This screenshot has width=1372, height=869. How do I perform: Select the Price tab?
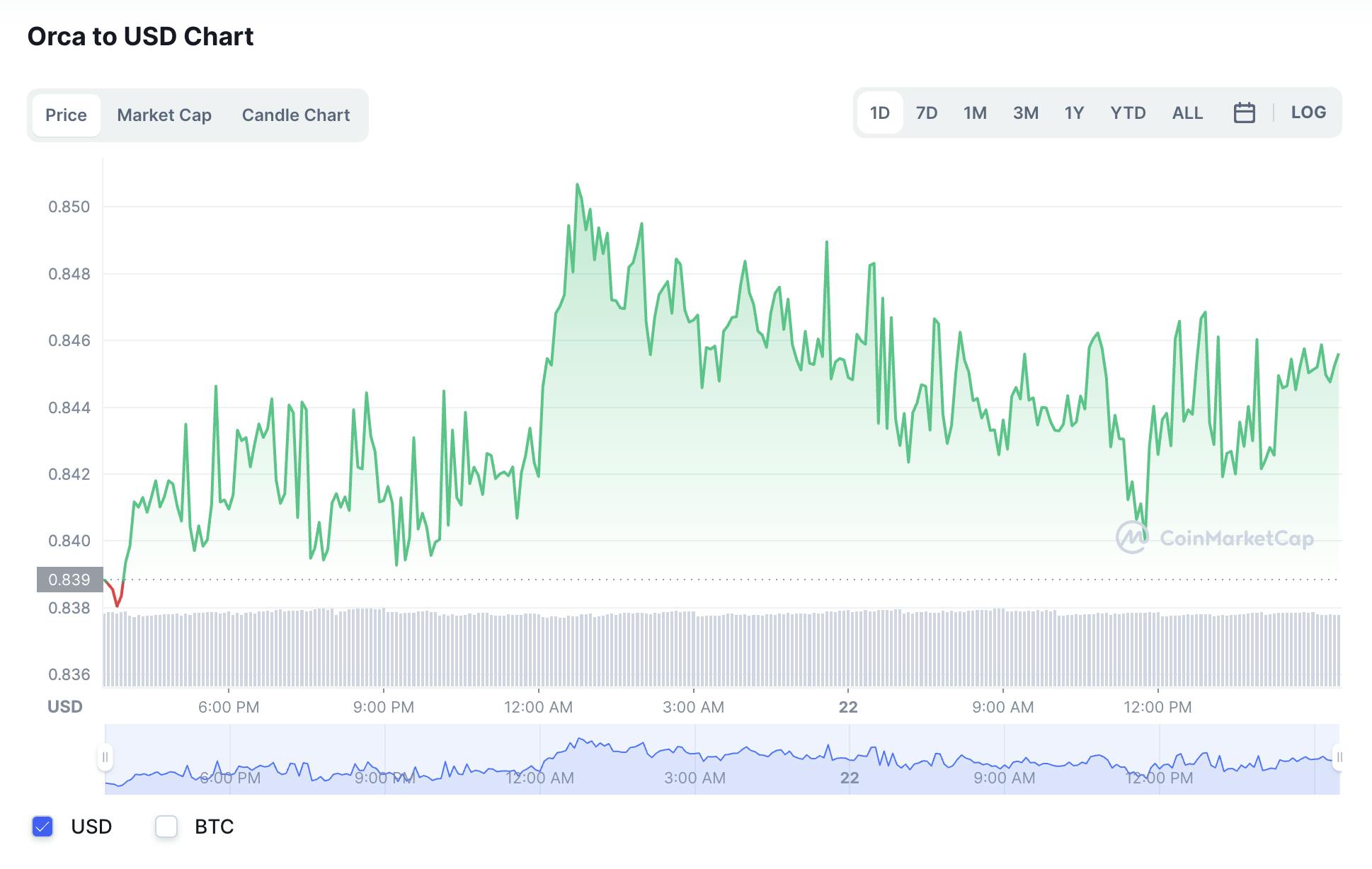[x=66, y=115]
